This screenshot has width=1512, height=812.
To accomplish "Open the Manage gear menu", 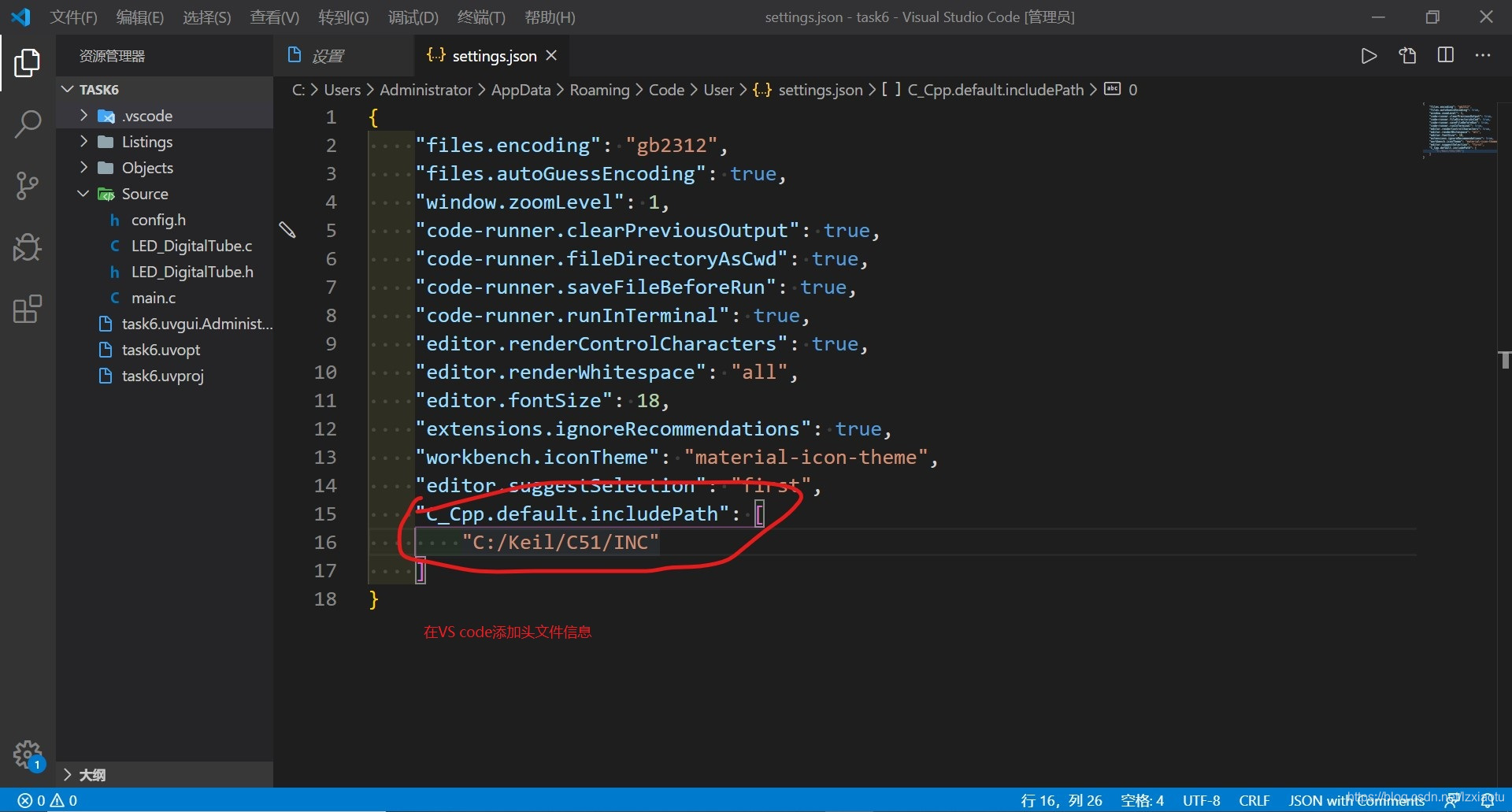I will [x=28, y=755].
